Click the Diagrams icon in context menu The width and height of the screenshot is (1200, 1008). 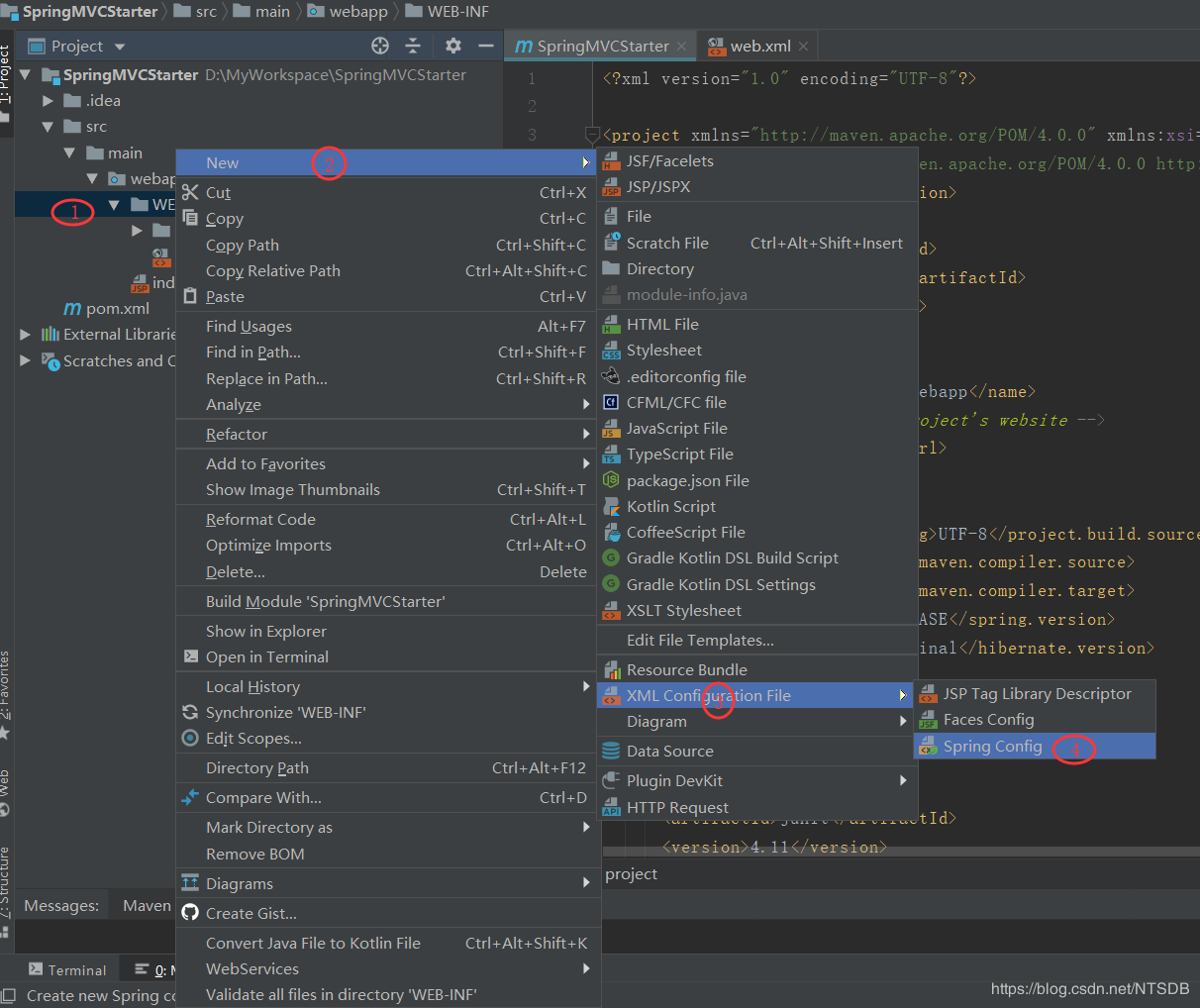tap(190, 883)
